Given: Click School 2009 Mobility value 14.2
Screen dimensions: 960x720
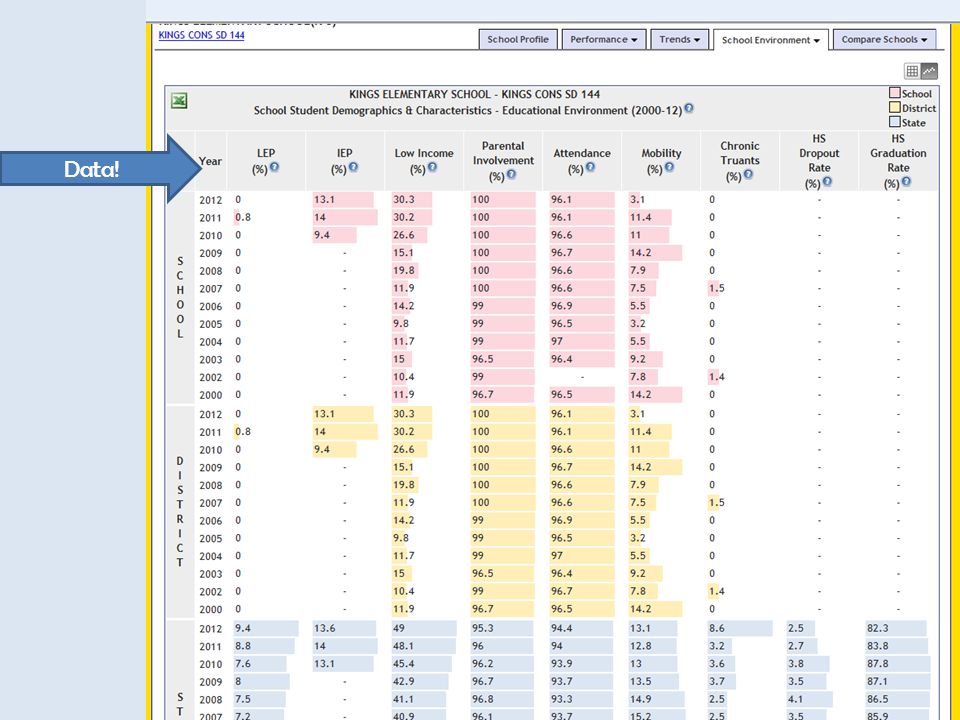Looking at the screenshot, I should pyautogui.click(x=641, y=253).
